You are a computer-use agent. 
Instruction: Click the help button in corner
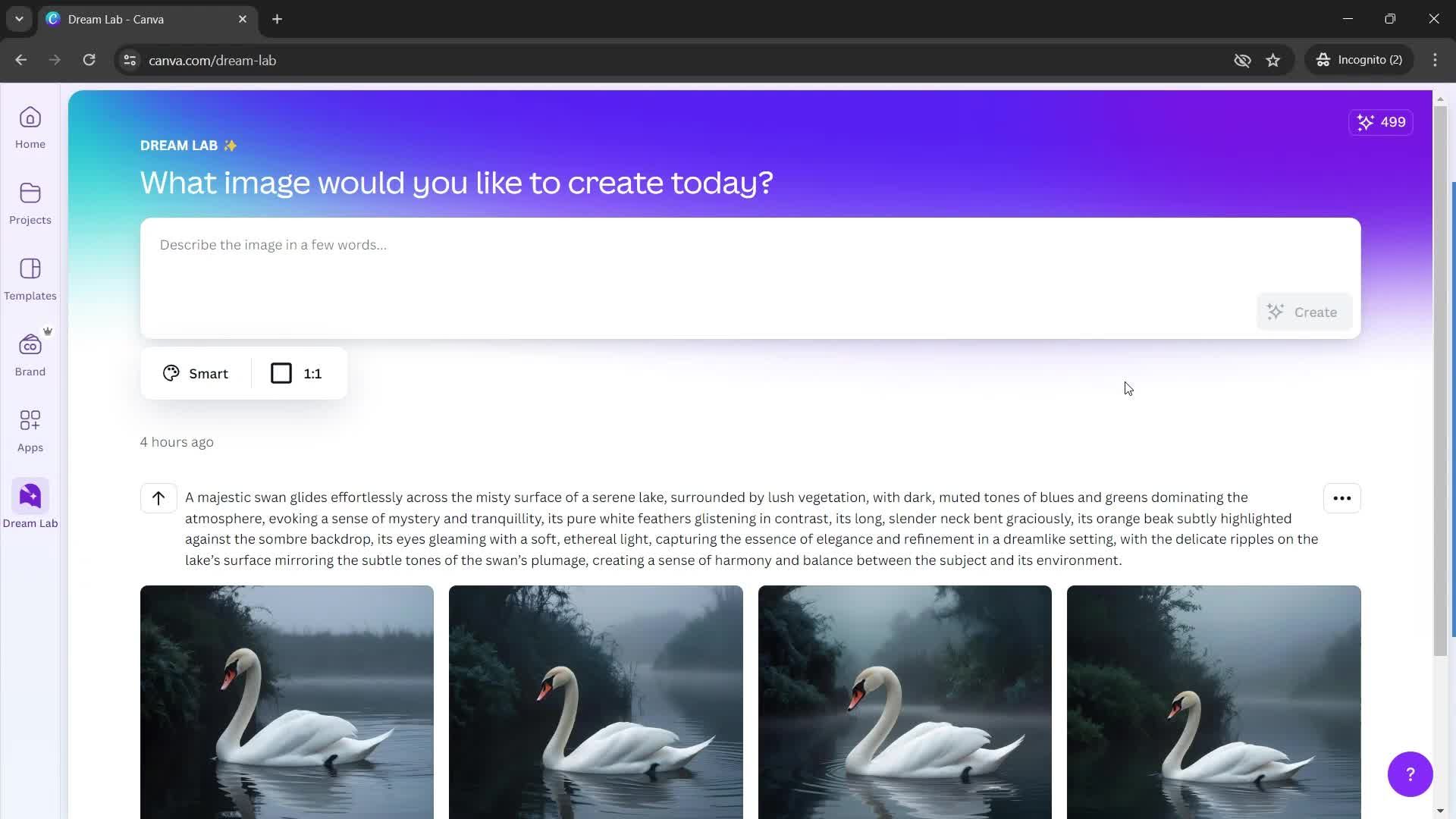[x=1410, y=774]
